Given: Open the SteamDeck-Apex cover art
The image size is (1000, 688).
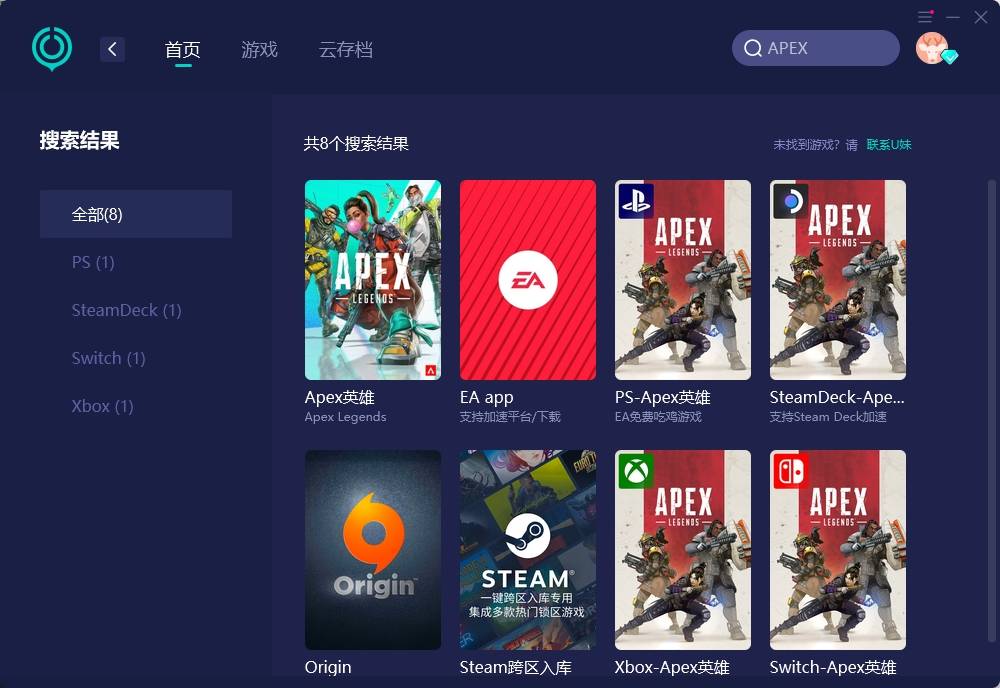Looking at the screenshot, I should point(838,280).
